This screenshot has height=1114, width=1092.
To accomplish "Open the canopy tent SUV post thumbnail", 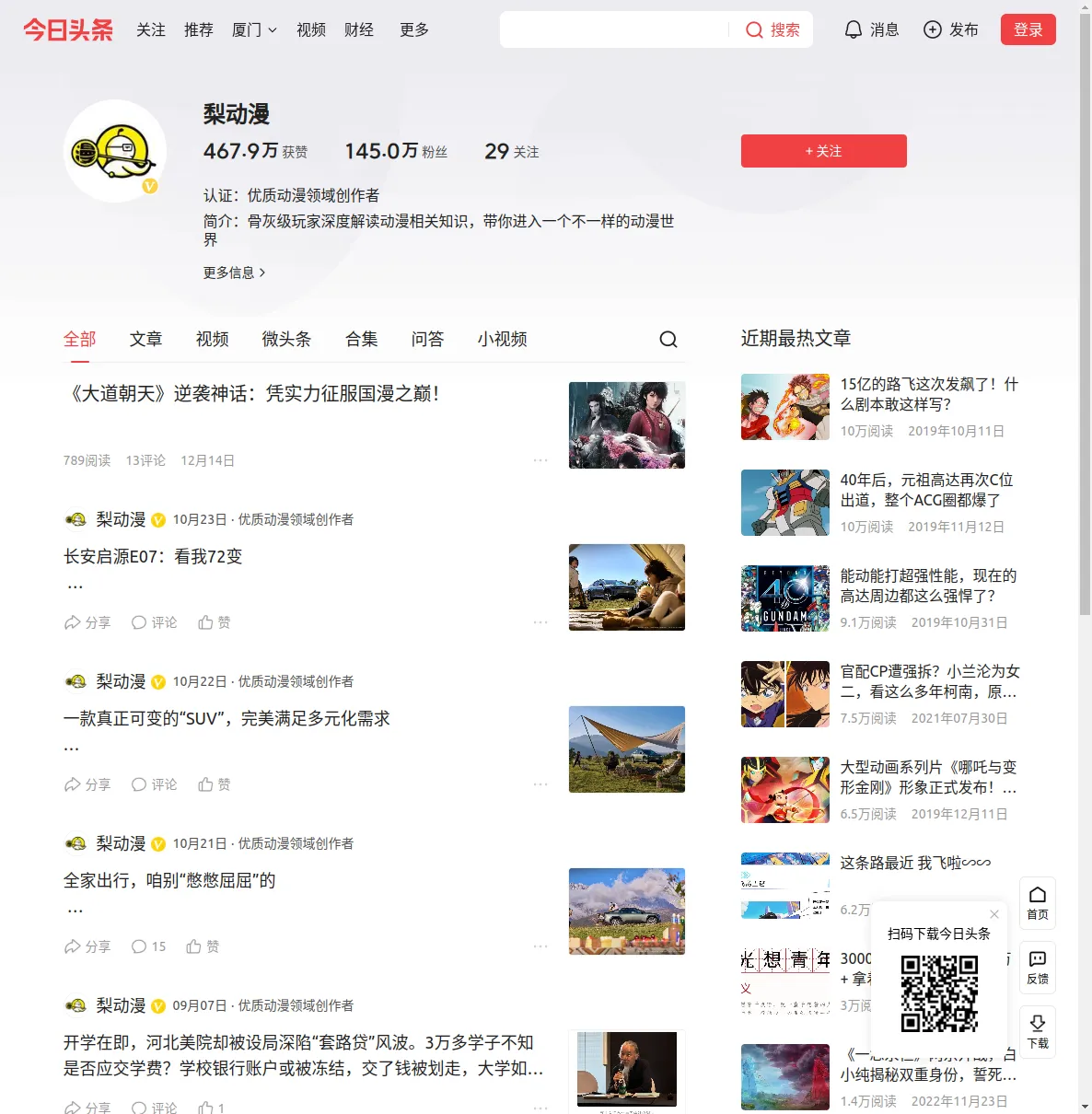I will coord(627,749).
